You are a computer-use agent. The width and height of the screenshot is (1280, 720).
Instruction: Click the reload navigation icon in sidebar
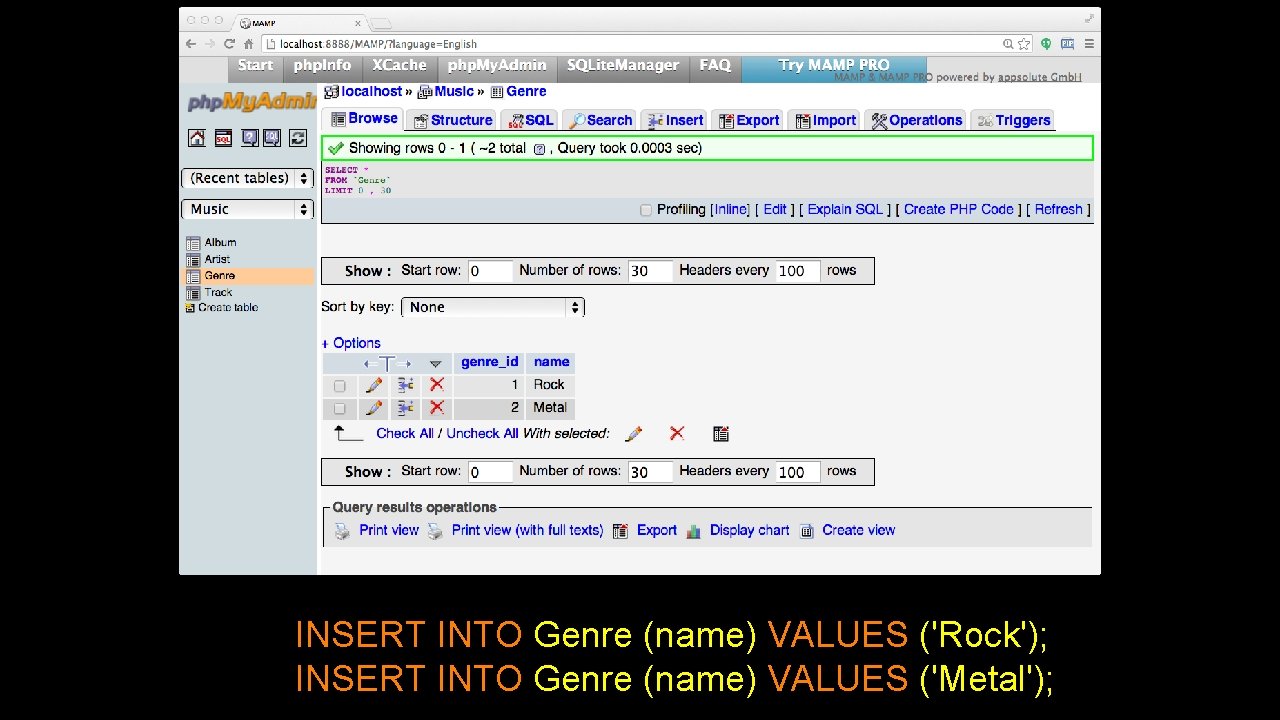point(297,138)
